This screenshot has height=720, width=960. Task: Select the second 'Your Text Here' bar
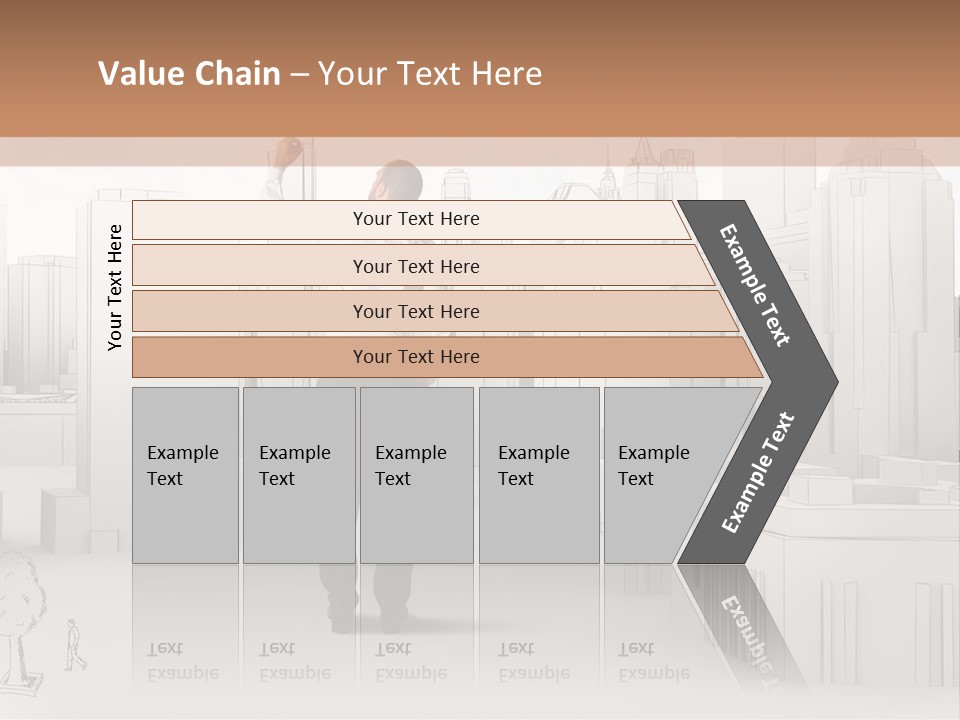424,265
